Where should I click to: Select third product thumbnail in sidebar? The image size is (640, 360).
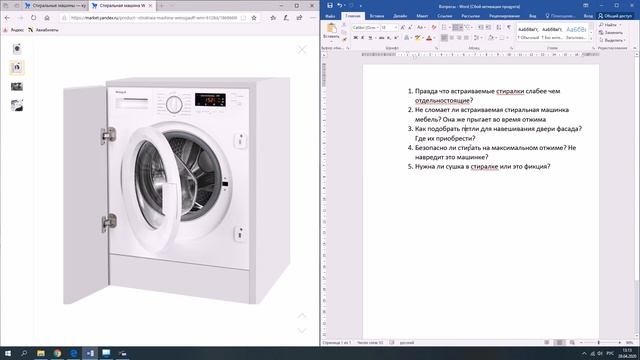pos(17,87)
